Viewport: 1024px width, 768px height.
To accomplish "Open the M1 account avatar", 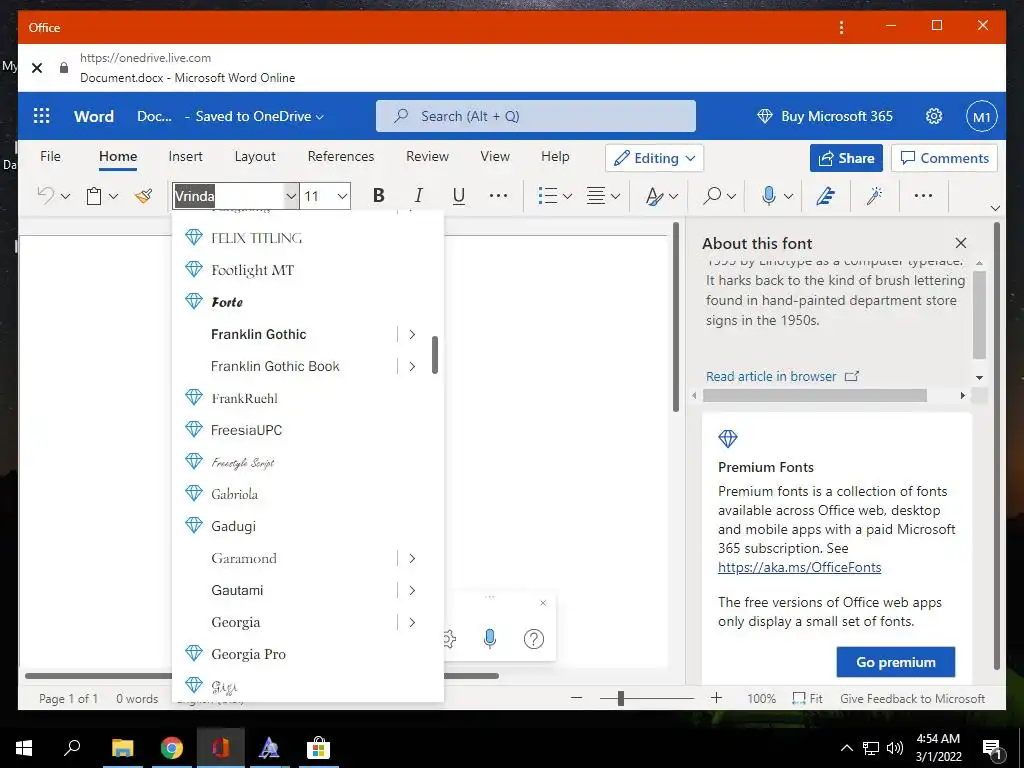I will [982, 116].
